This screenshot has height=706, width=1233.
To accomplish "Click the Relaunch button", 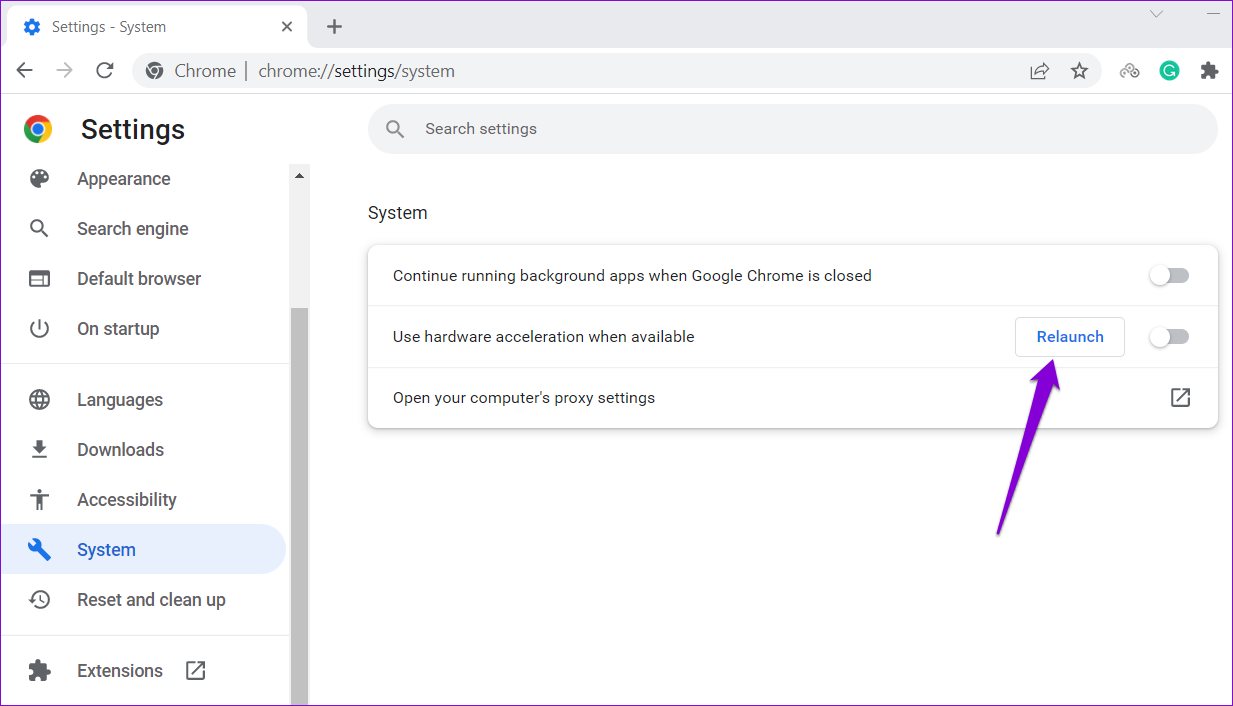I will [x=1070, y=337].
